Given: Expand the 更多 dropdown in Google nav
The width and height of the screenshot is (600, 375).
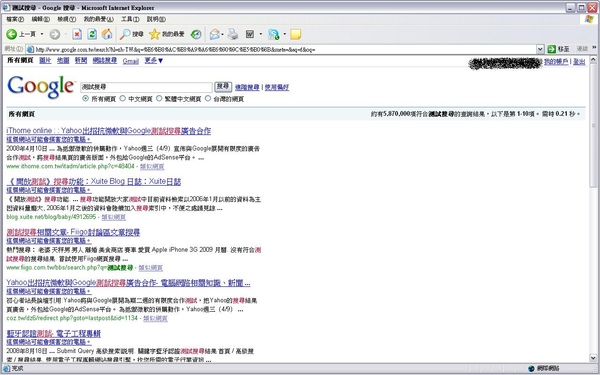Looking at the screenshot, I should coord(154,61).
